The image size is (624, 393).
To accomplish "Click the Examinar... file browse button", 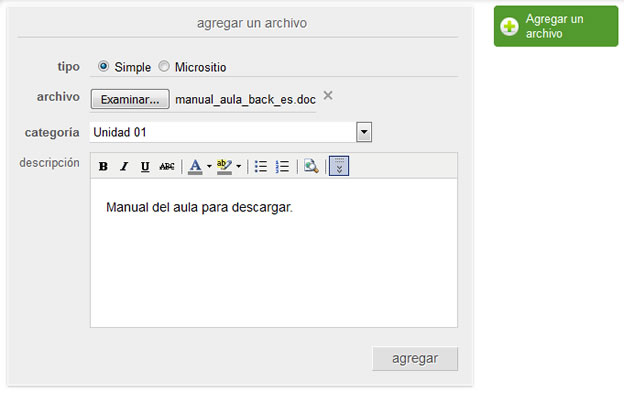I will [130, 99].
